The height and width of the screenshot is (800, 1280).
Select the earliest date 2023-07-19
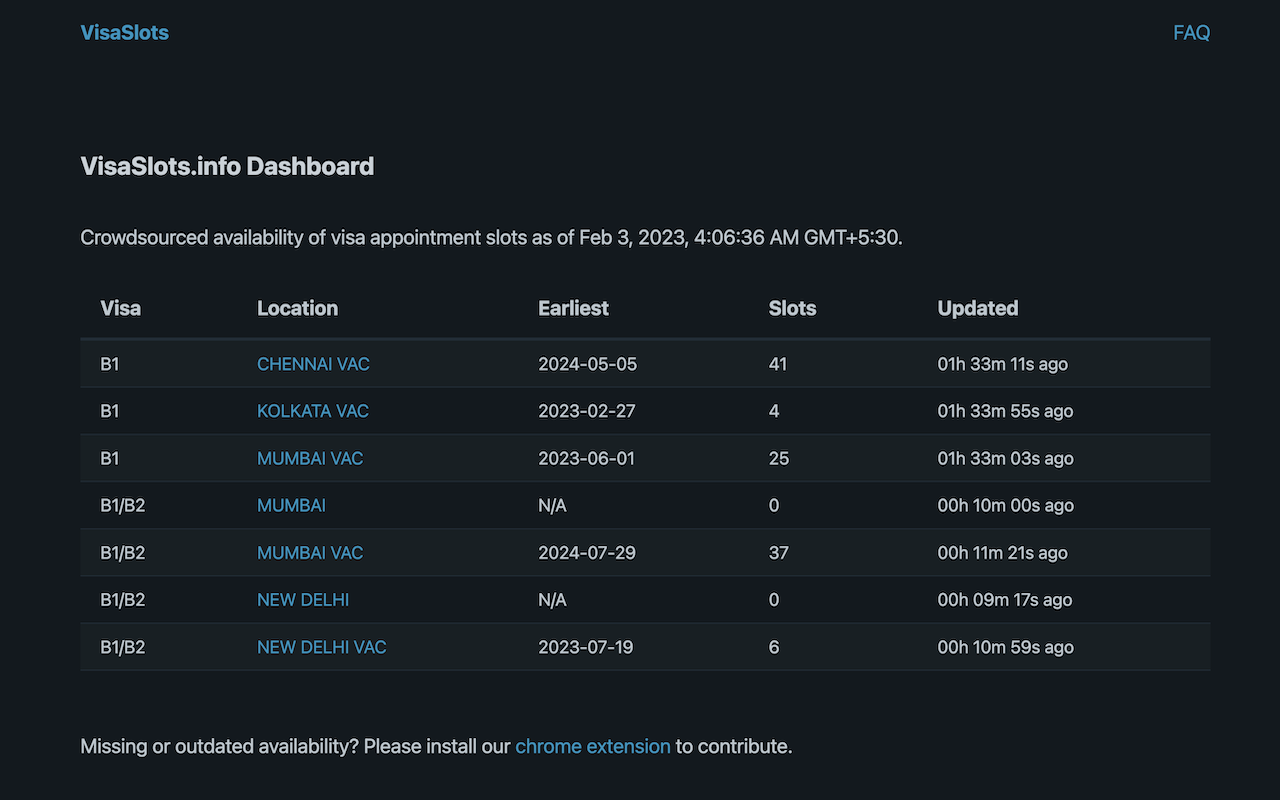point(585,647)
